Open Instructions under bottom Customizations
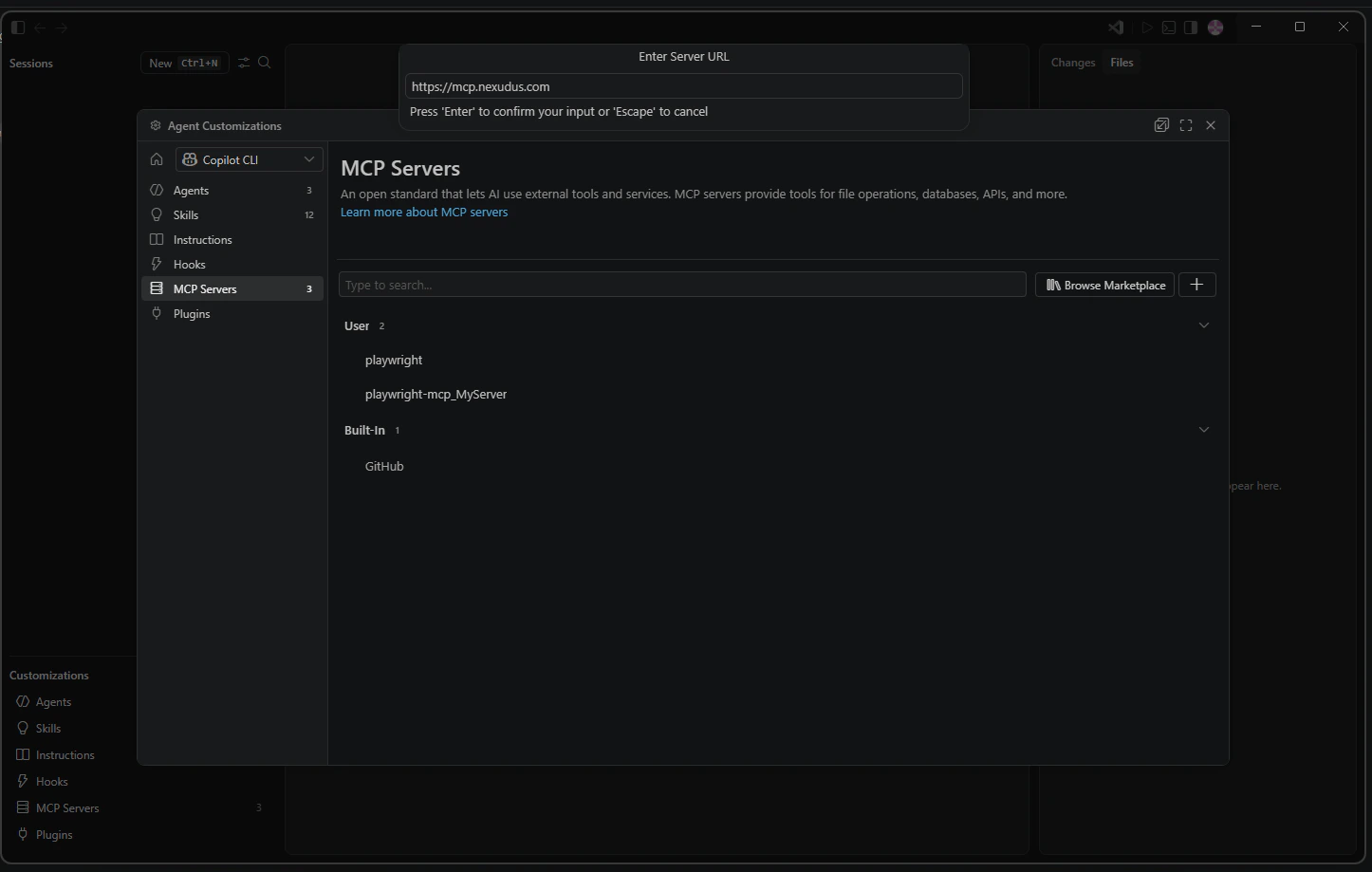The width and height of the screenshot is (1372, 872). point(140,754)
